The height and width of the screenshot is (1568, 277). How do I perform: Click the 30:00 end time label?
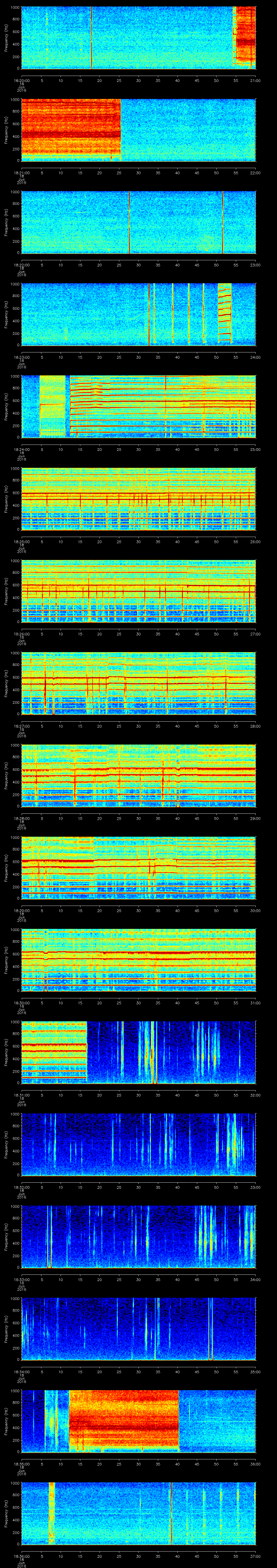pyautogui.click(x=255, y=910)
